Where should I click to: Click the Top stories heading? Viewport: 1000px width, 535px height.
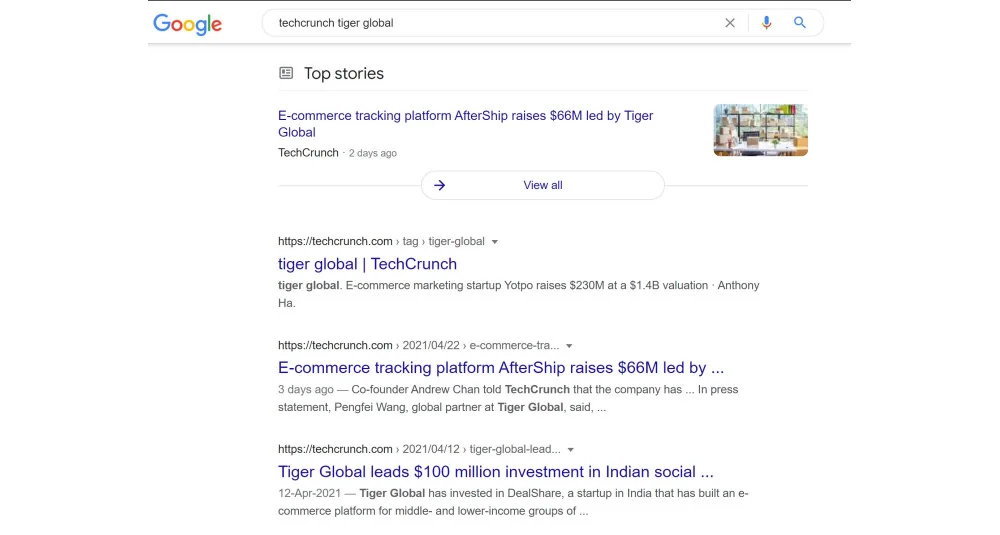pos(344,73)
